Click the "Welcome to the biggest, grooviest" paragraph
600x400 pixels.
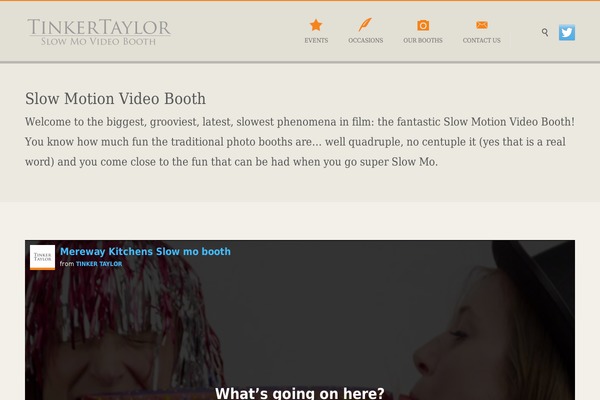coord(300,142)
